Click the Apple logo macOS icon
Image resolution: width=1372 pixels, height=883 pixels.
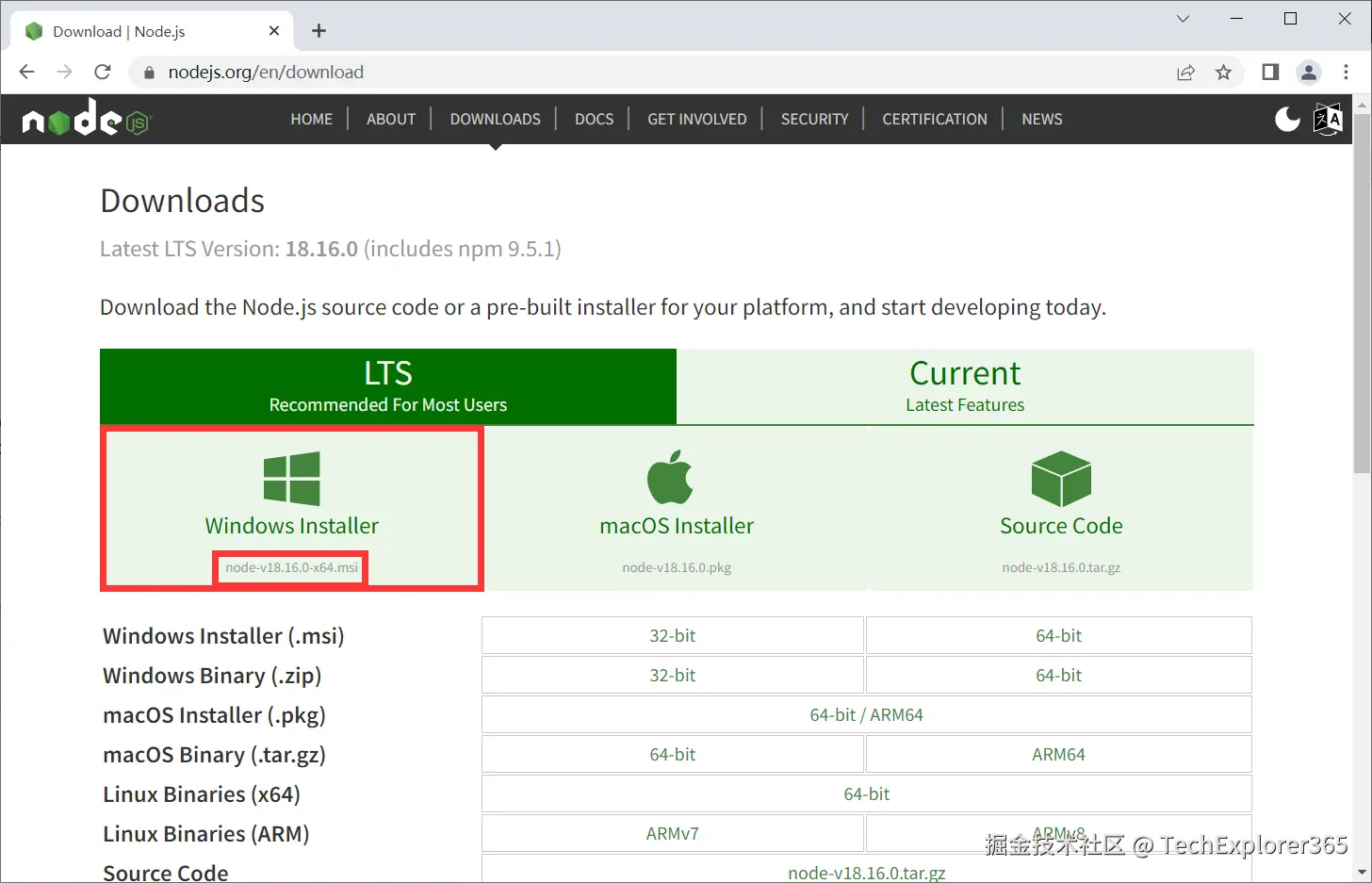[670, 478]
